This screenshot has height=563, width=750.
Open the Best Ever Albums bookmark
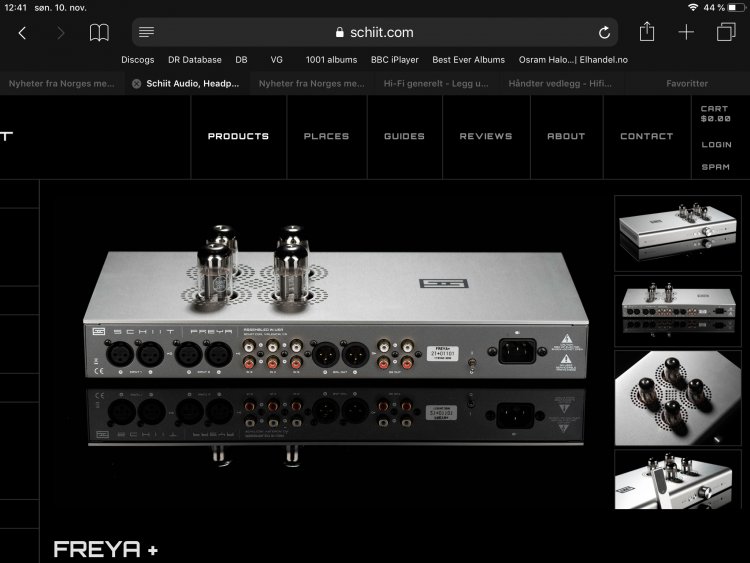point(468,60)
